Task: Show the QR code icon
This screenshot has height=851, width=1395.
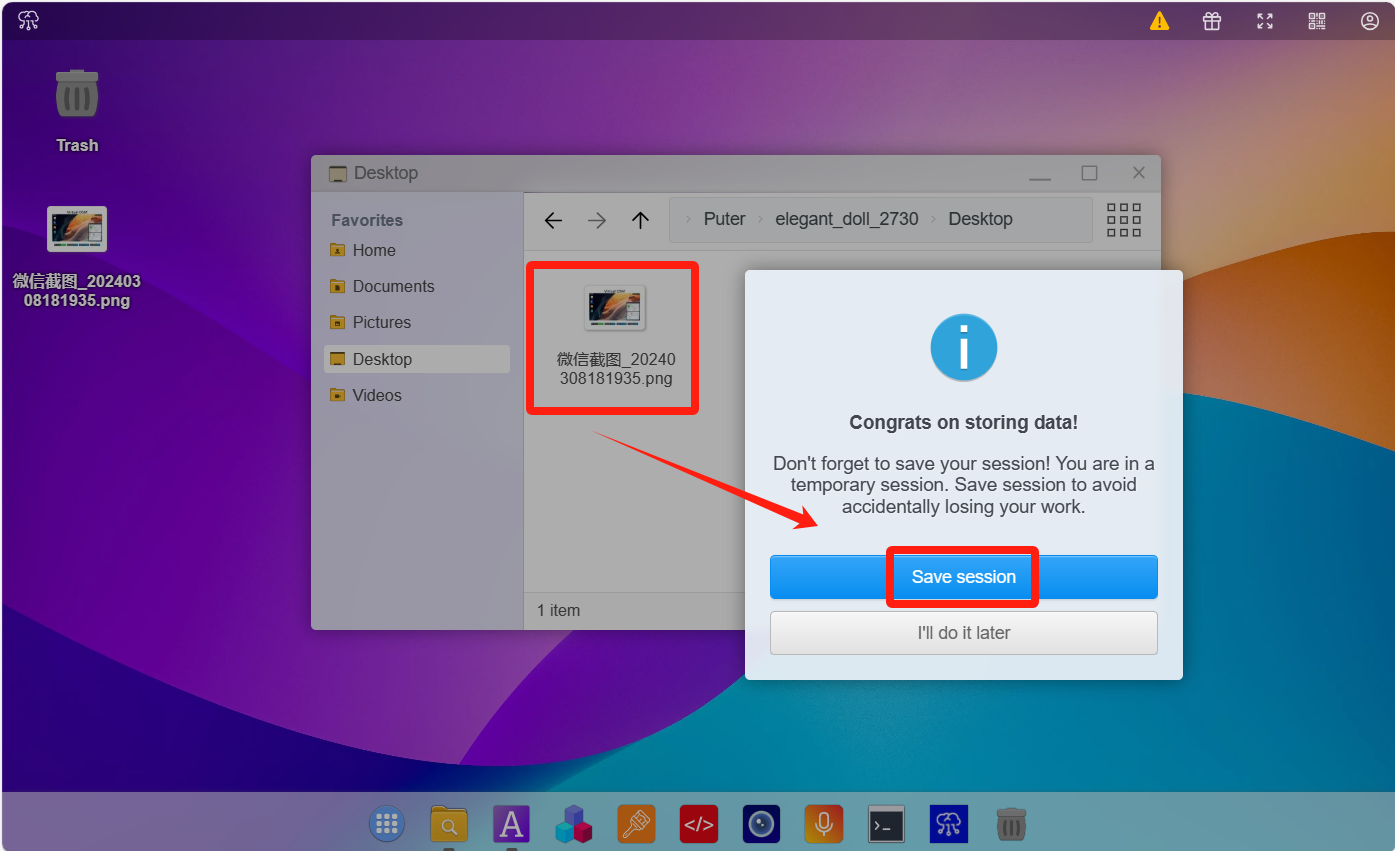Action: (1317, 21)
